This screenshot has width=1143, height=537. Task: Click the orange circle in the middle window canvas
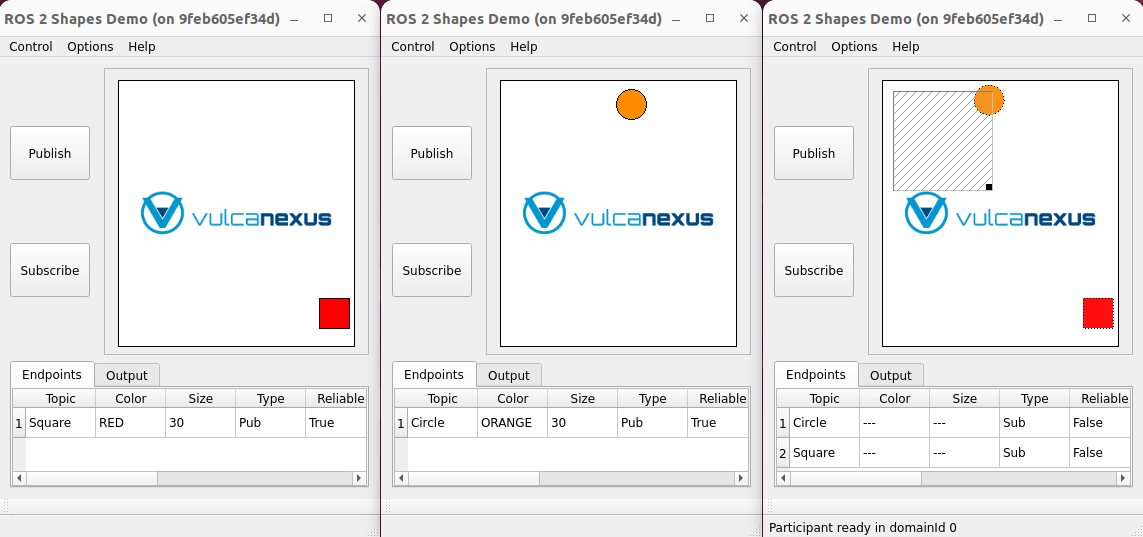click(x=631, y=104)
